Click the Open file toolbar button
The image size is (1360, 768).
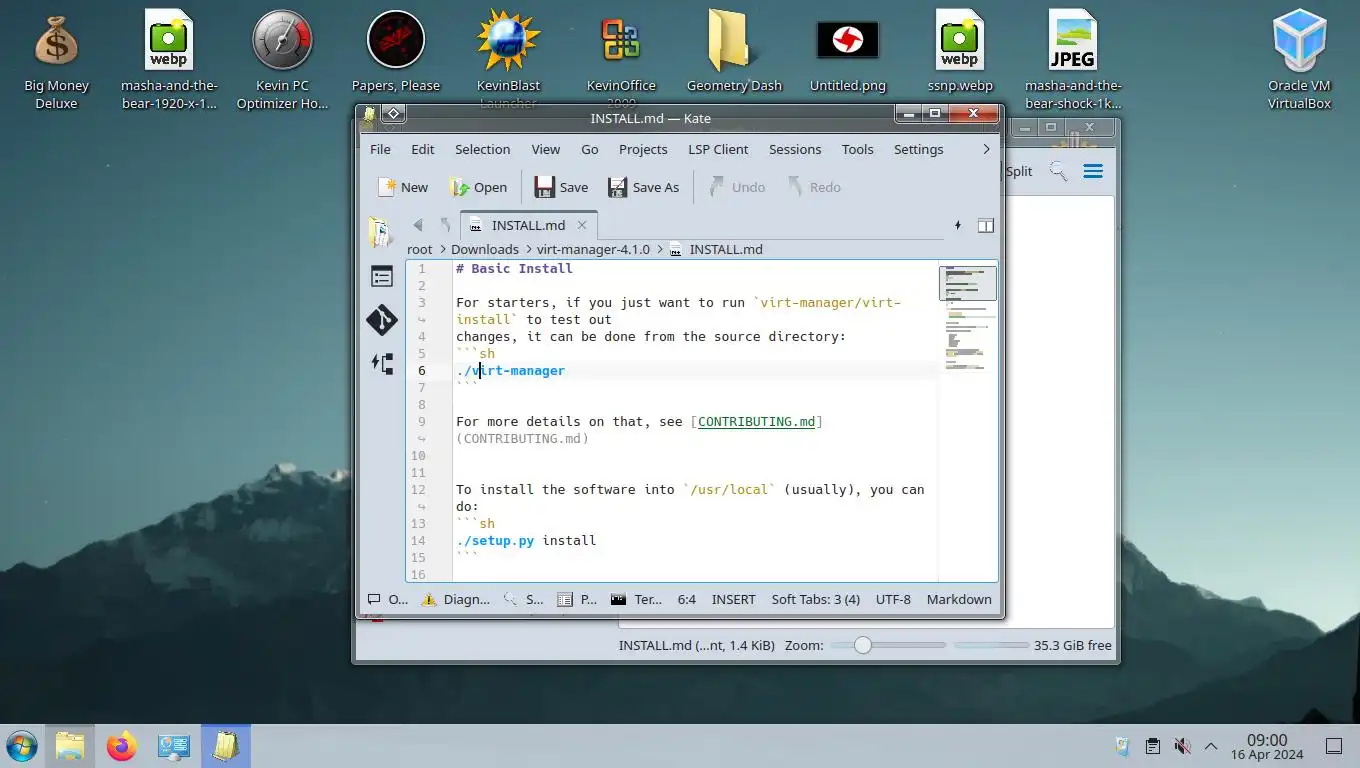pos(478,187)
